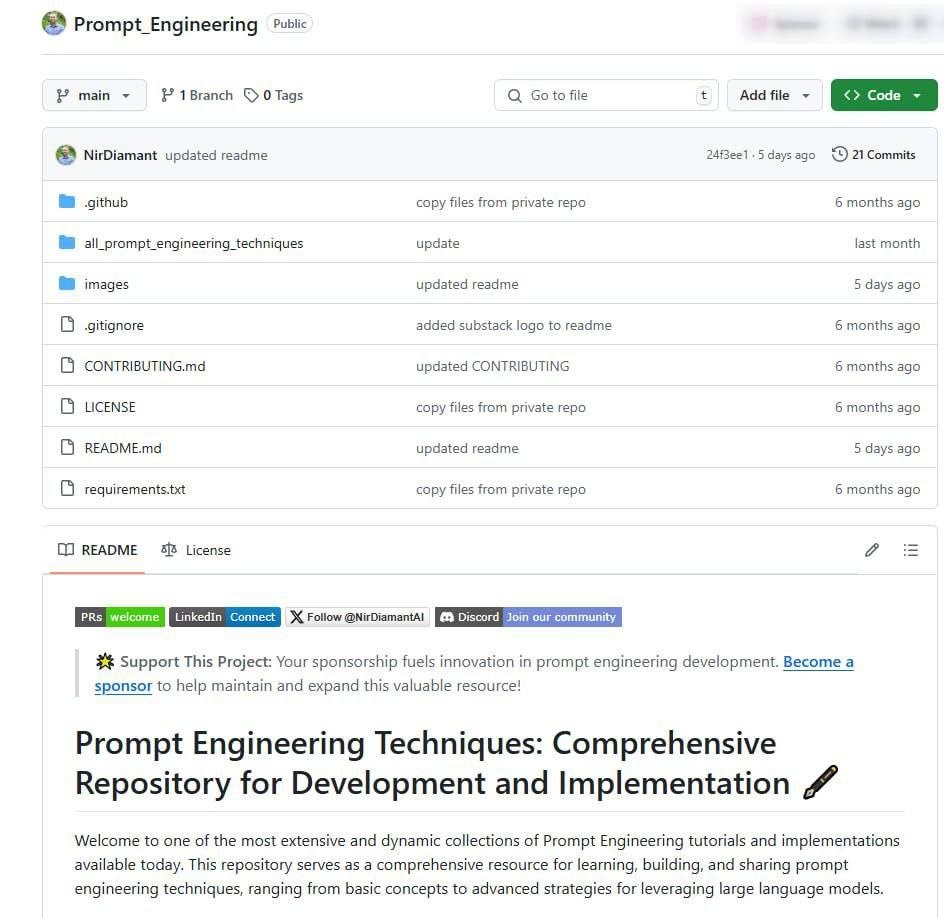
Task: Click the Go to file search field
Action: (x=606, y=95)
